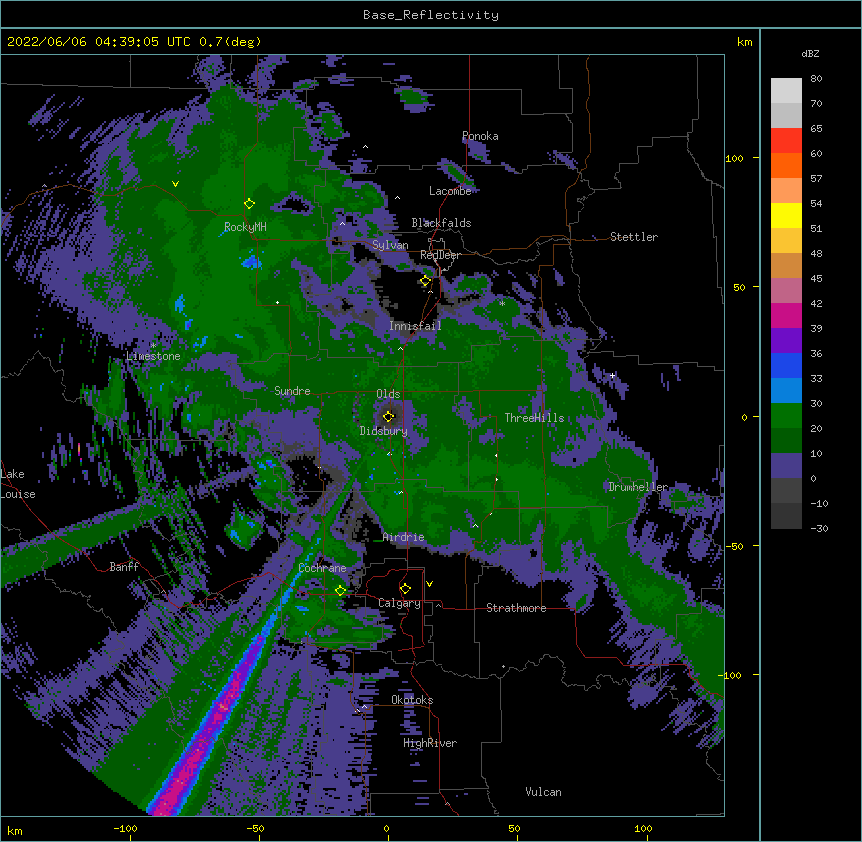Click the asterisk marker east of Innisfail
The height and width of the screenshot is (842, 862).
(x=502, y=303)
